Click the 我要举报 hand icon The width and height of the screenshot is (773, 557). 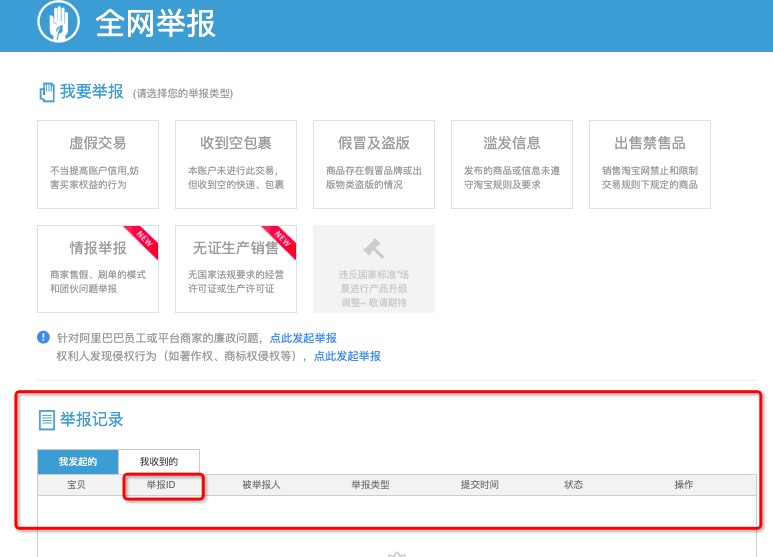(47, 92)
